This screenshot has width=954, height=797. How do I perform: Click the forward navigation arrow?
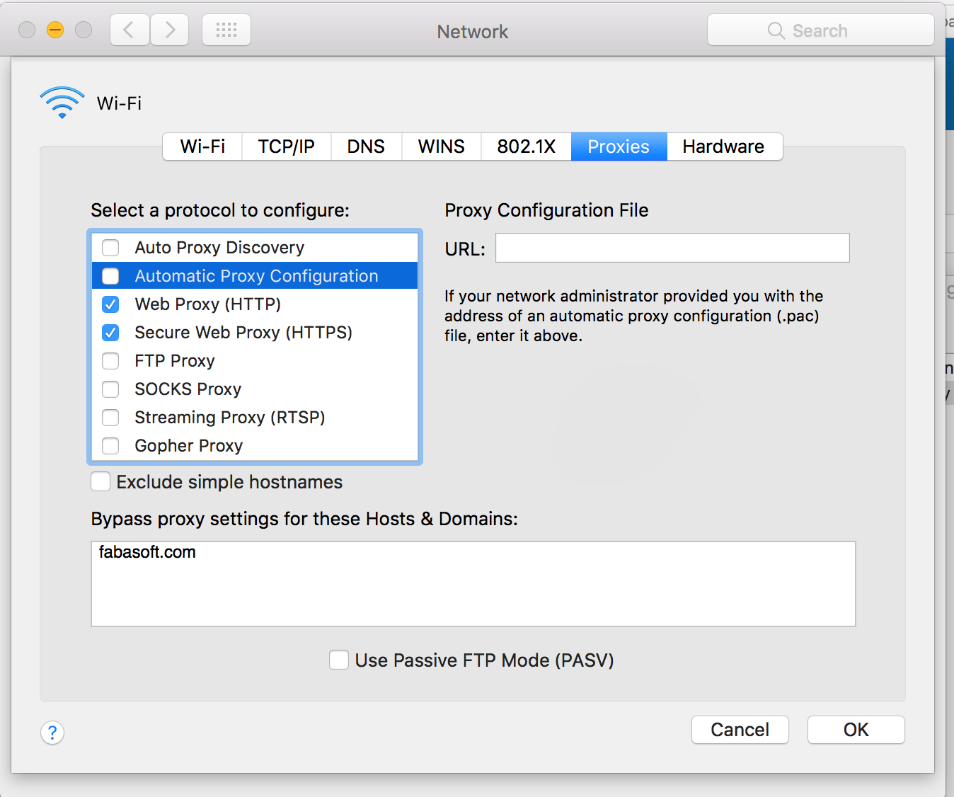170,30
